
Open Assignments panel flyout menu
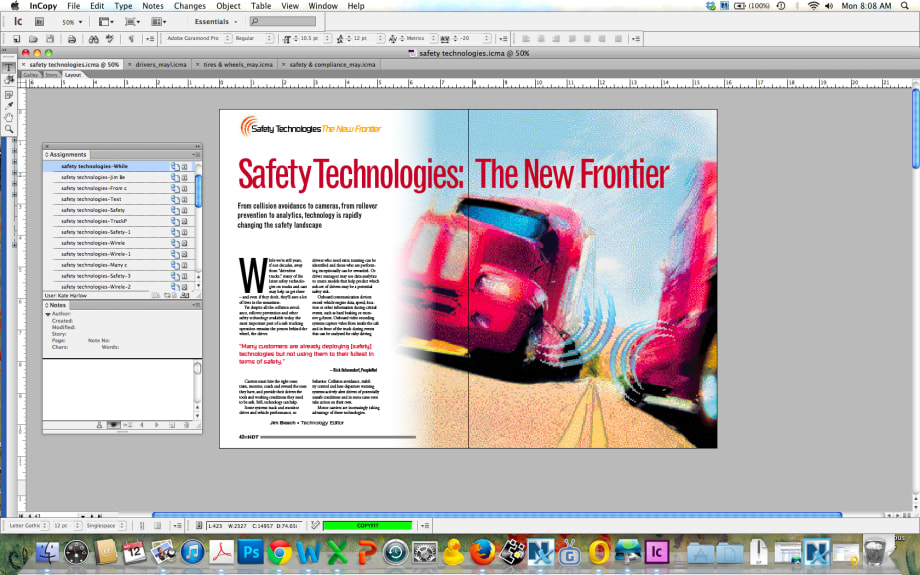[197, 155]
